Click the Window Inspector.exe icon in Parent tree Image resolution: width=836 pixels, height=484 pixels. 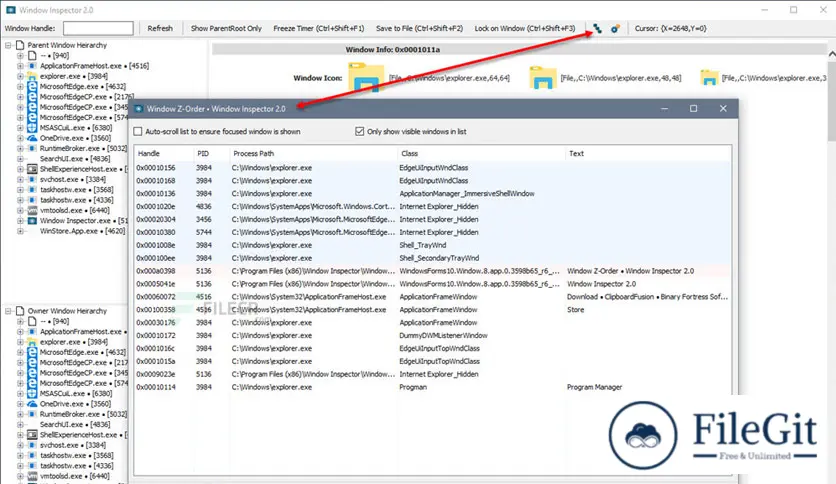pos(32,221)
